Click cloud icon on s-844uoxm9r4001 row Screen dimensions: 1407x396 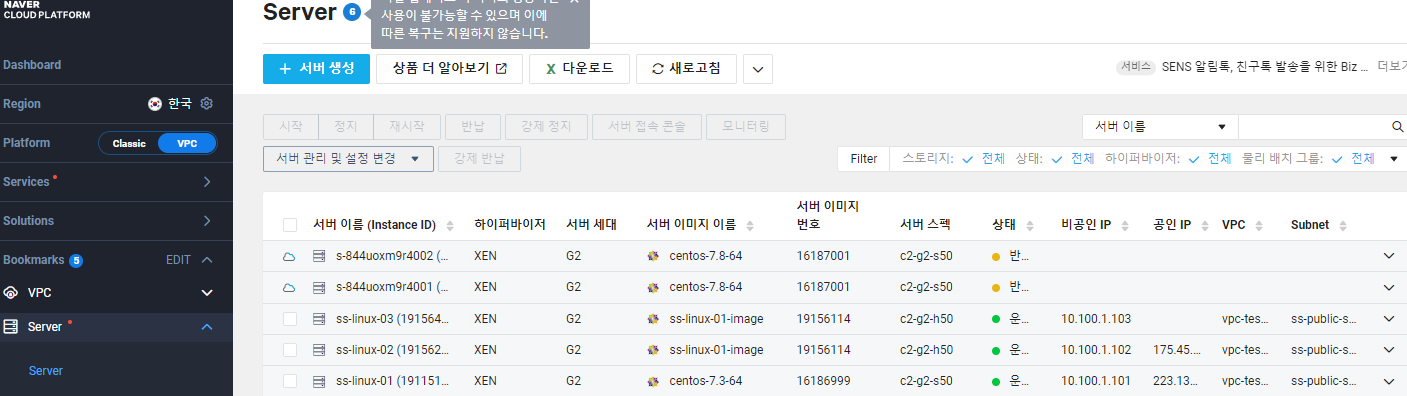point(289,287)
